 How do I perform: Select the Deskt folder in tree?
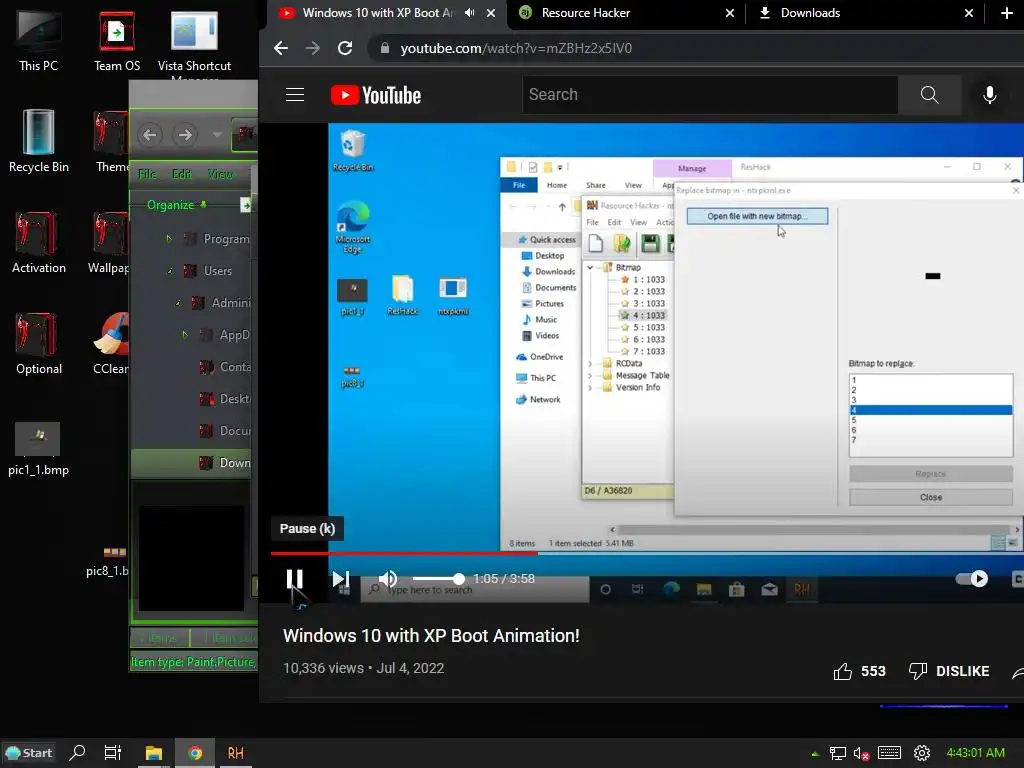point(225,399)
